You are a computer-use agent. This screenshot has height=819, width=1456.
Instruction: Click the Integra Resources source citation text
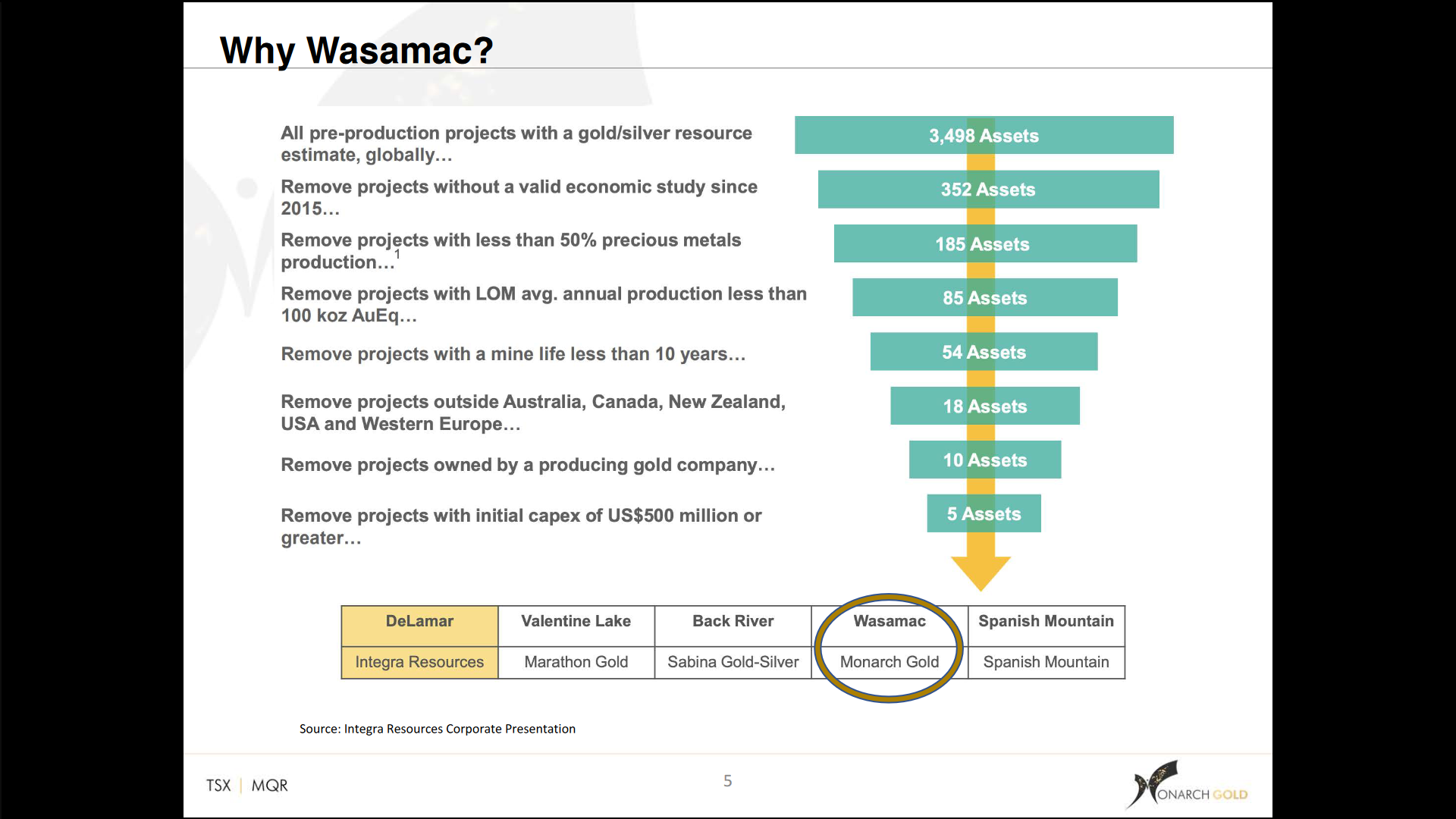coord(437,729)
